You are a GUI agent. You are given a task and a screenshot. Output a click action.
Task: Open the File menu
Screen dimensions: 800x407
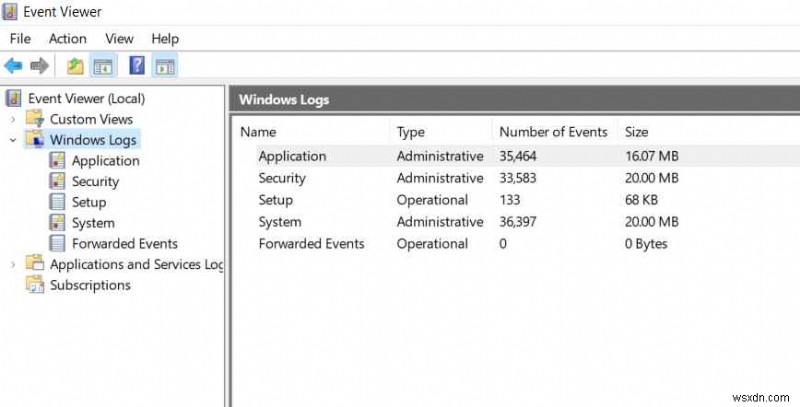tap(20, 39)
